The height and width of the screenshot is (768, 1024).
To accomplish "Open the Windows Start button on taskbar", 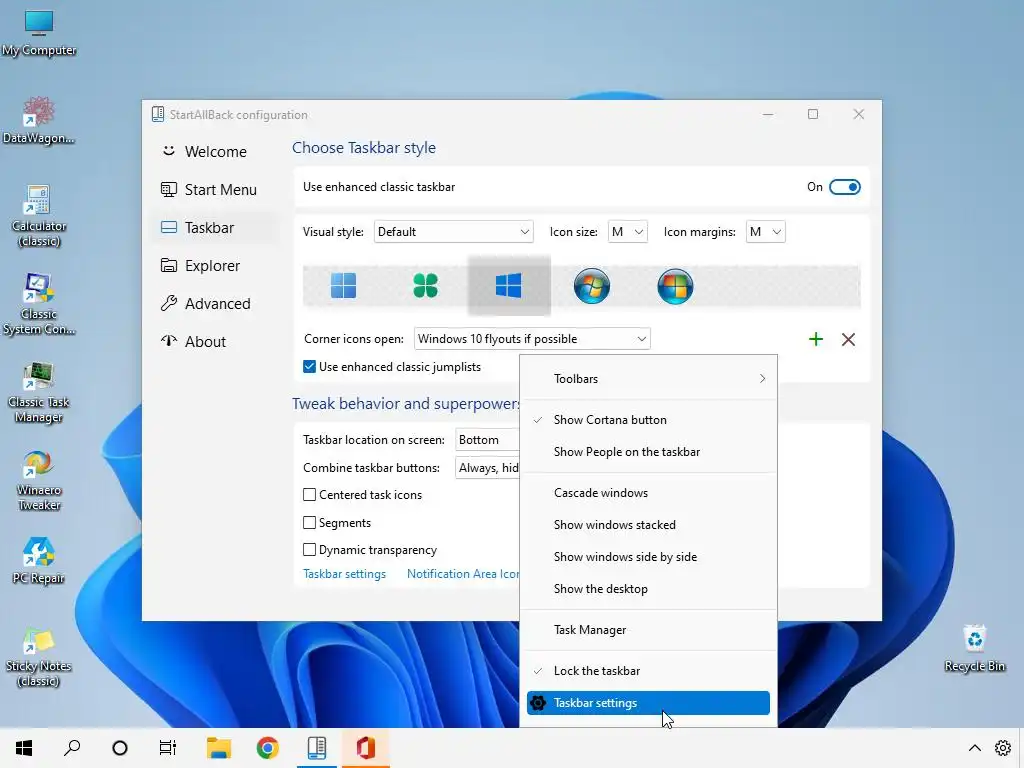I will [x=24, y=748].
